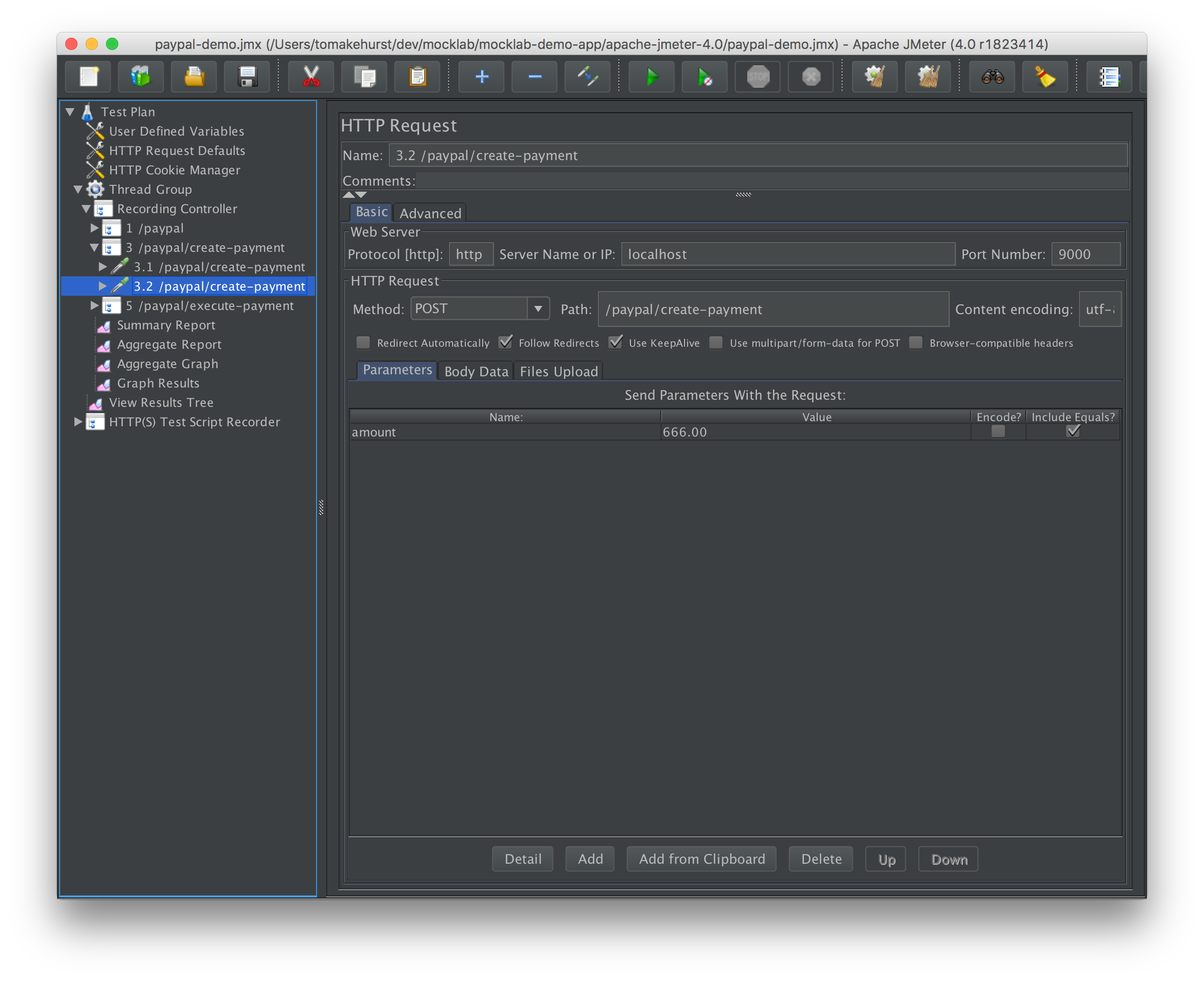Click the Start no pauses icon
The image size is (1204, 981).
(704, 76)
